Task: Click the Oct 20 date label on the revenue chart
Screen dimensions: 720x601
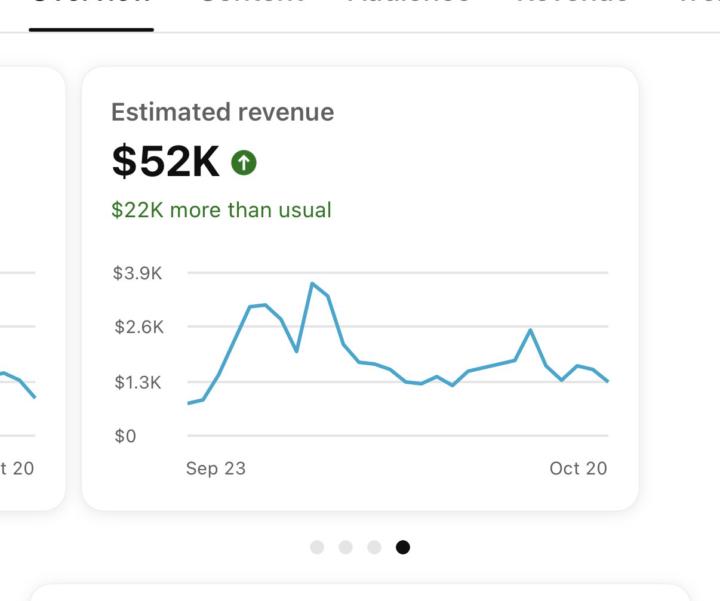Action: (579, 468)
